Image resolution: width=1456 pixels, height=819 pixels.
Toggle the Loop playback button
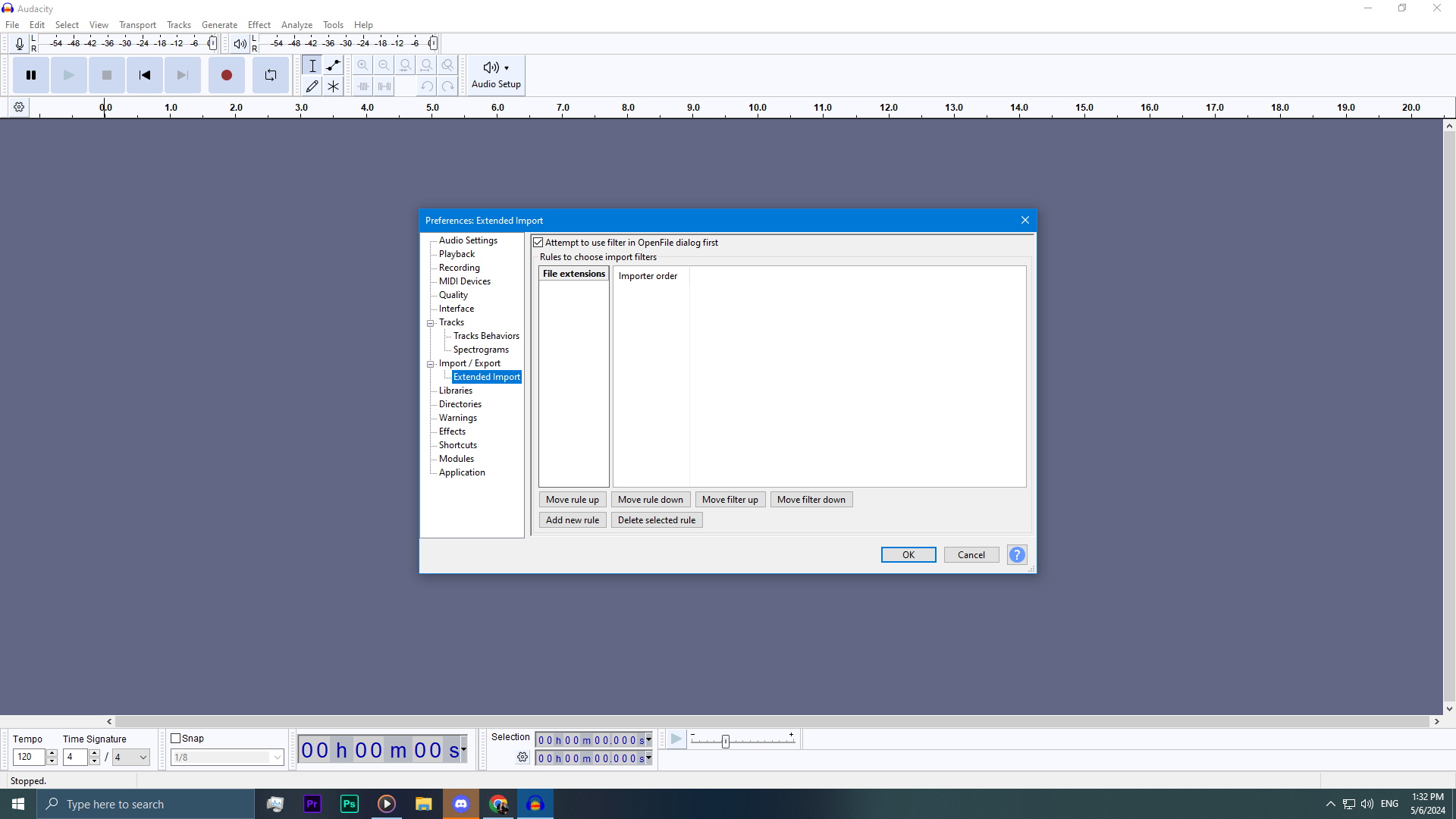(271, 75)
